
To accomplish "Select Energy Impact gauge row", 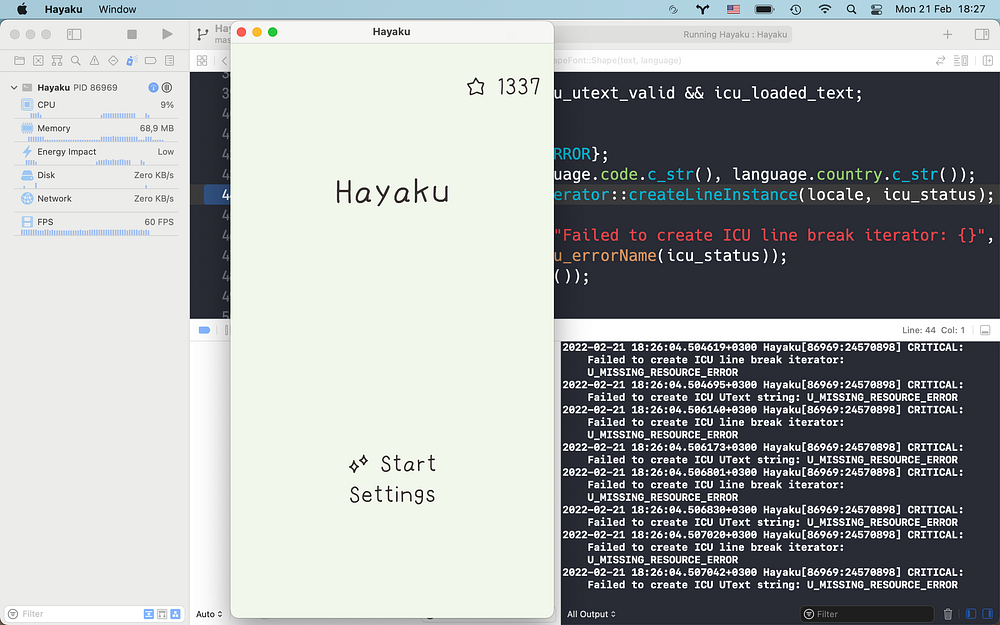I will [96, 154].
